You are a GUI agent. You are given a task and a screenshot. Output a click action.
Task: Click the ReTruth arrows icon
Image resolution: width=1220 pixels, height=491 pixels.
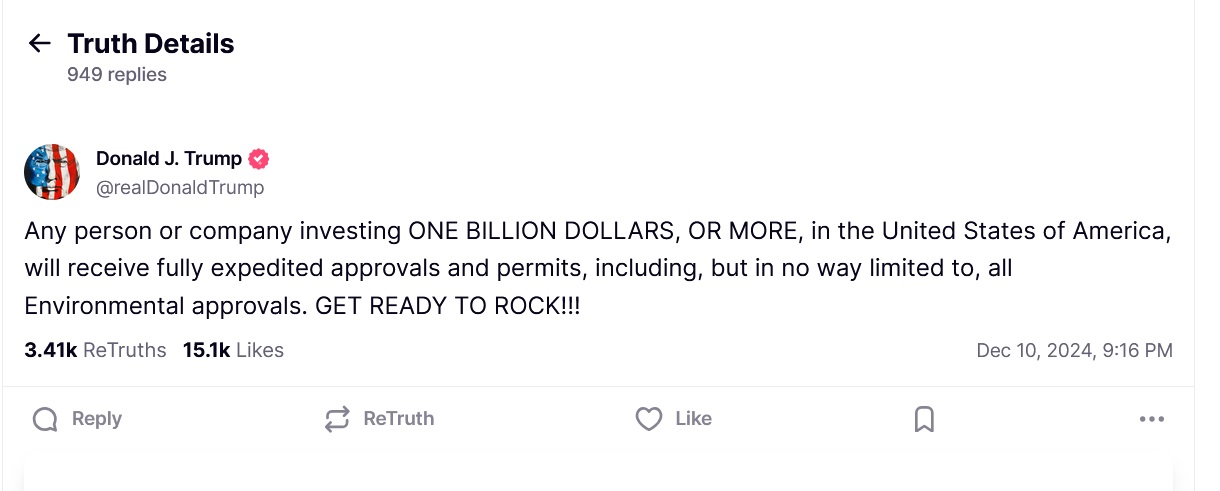(338, 419)
